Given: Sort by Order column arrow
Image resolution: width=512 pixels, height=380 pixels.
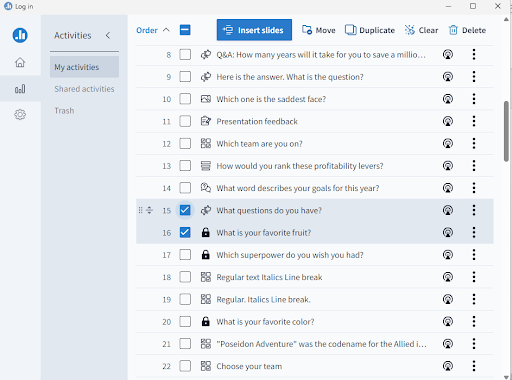Looking at the screenshot, I should tap(166, 30).
